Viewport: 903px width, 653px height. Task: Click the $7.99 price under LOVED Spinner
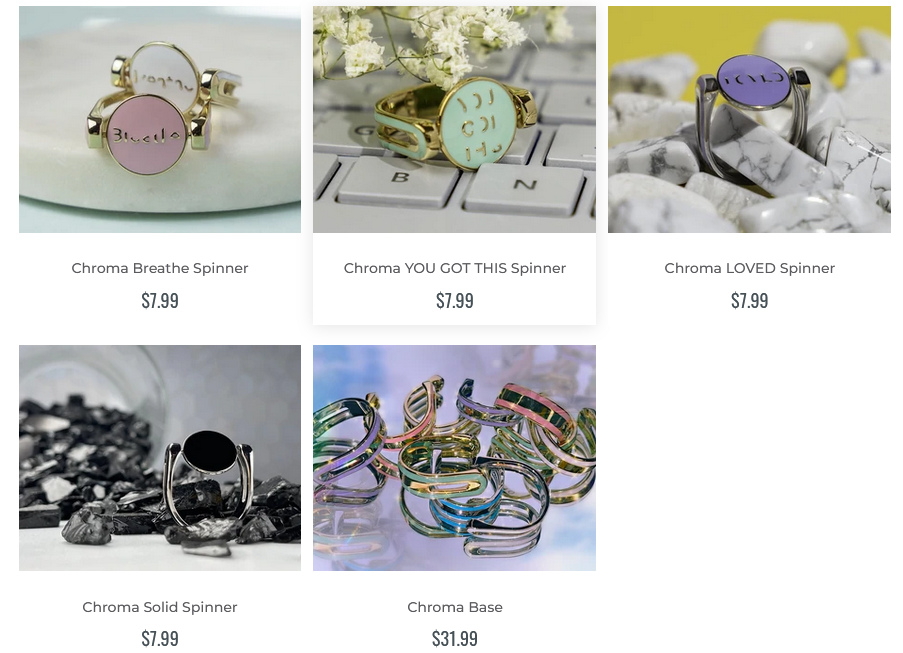749,301
